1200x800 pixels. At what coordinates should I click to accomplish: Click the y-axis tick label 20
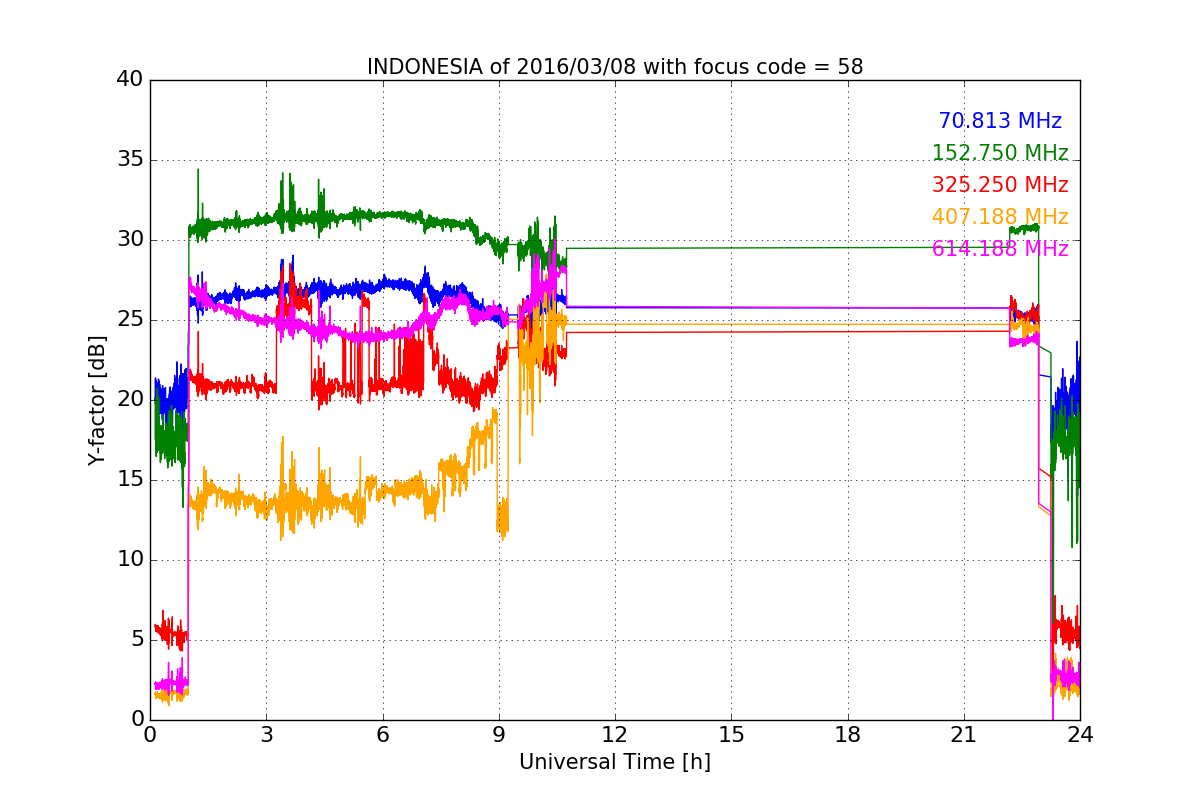pos(130,400)
